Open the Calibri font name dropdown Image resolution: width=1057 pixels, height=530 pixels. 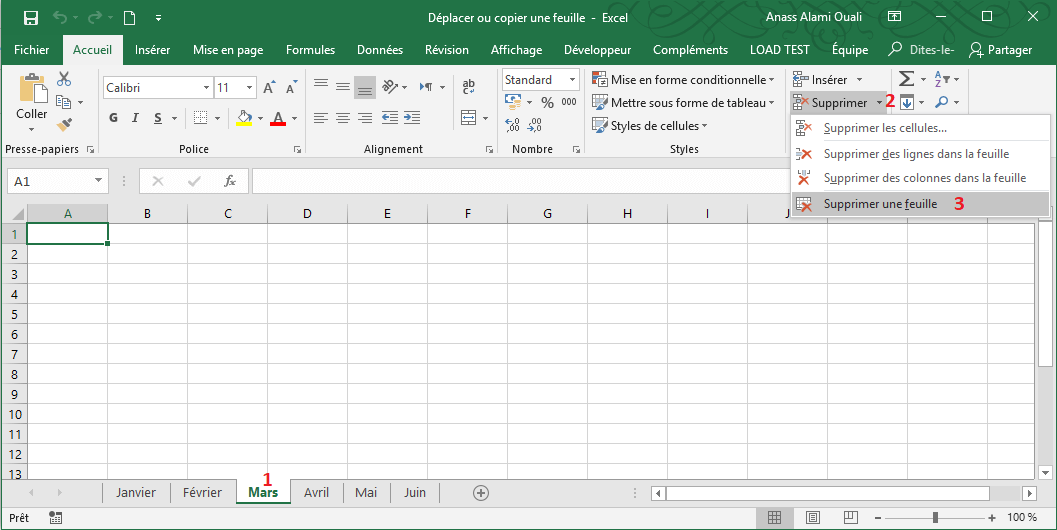(206, 88)
